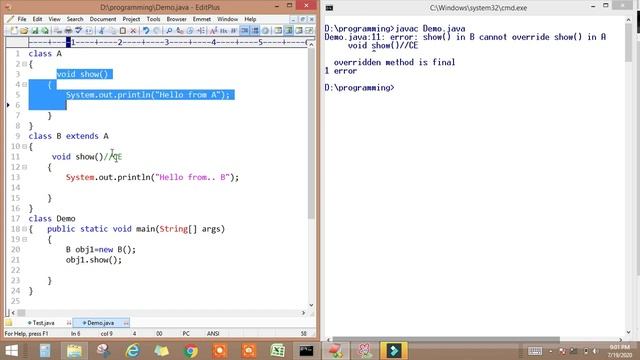The height and width of the screenshot is (360, 640).
Task: Paste using the clipboard toolbar icon
Action: click(x=122, y=31)
